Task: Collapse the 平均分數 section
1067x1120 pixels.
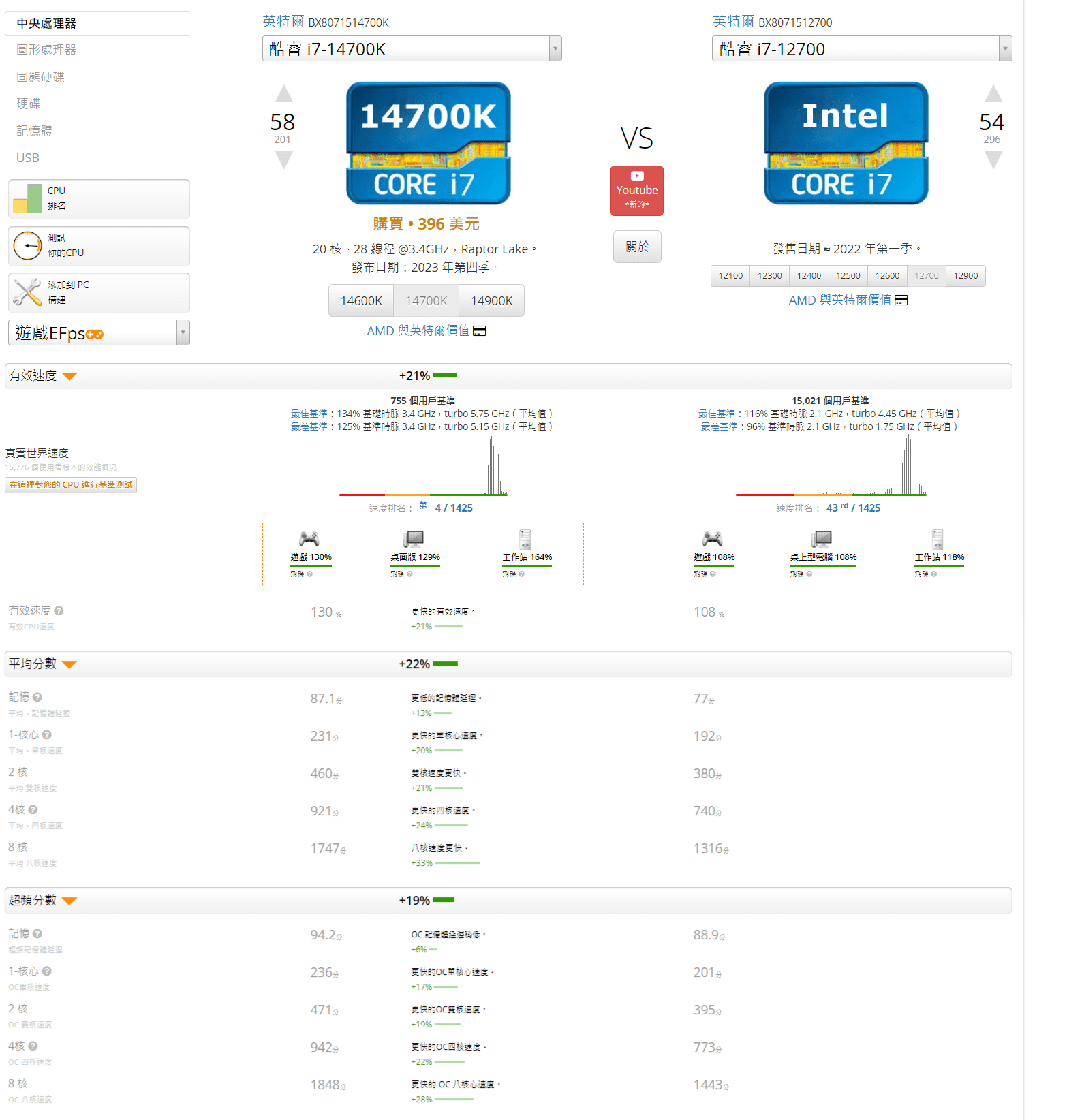Action: click(x=69, y=664)
